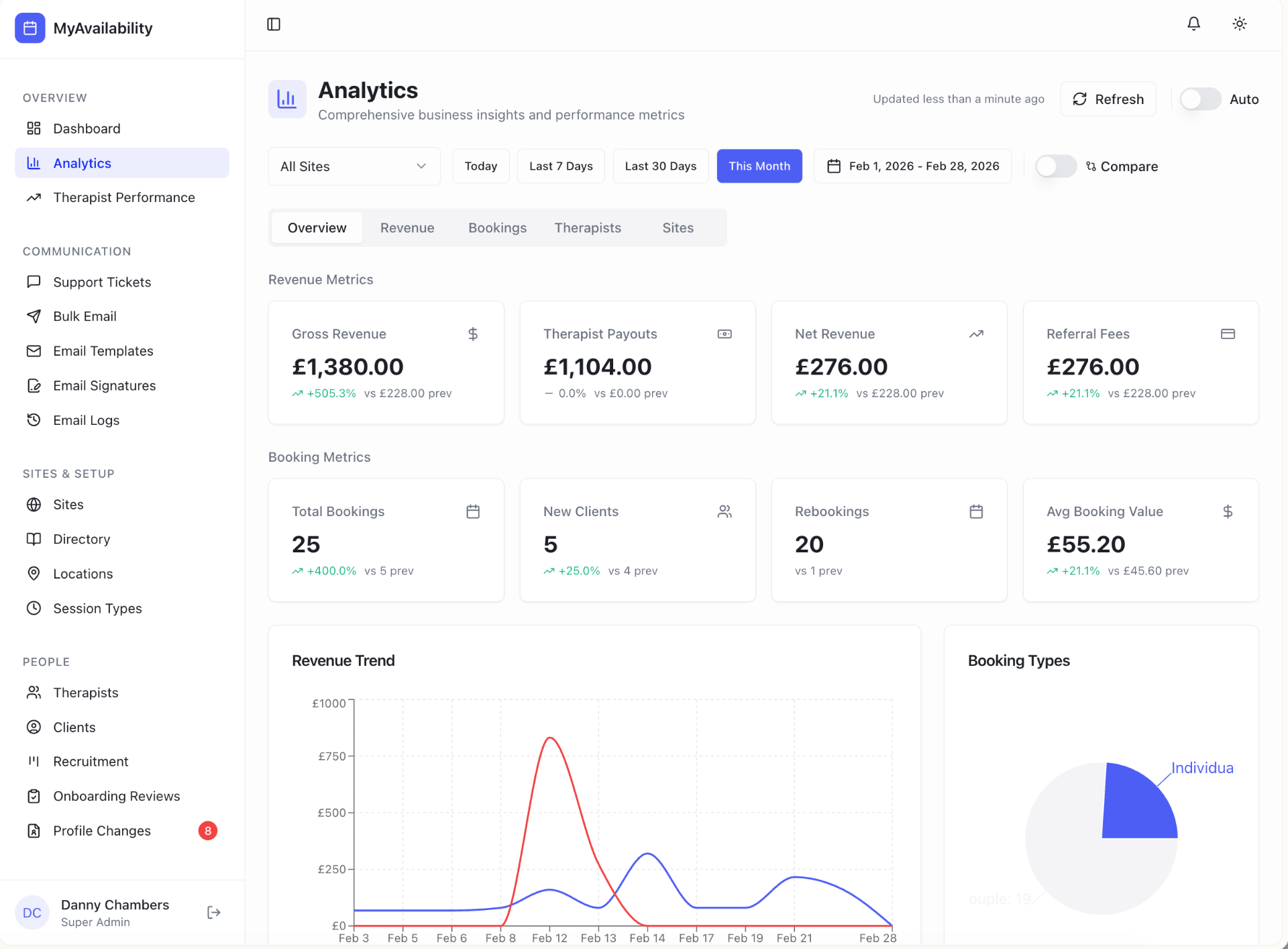
Task: Click the Email Logs history icon
Action: [x=34, y=420]
